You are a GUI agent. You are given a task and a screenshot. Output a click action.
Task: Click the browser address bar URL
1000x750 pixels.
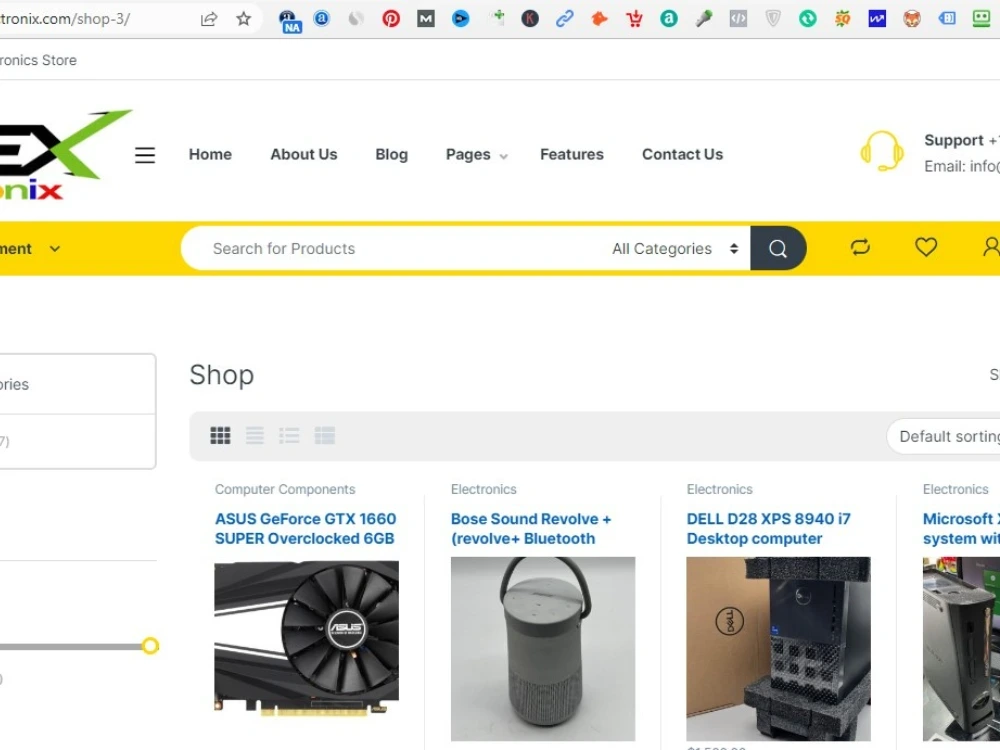click(65, 19)
